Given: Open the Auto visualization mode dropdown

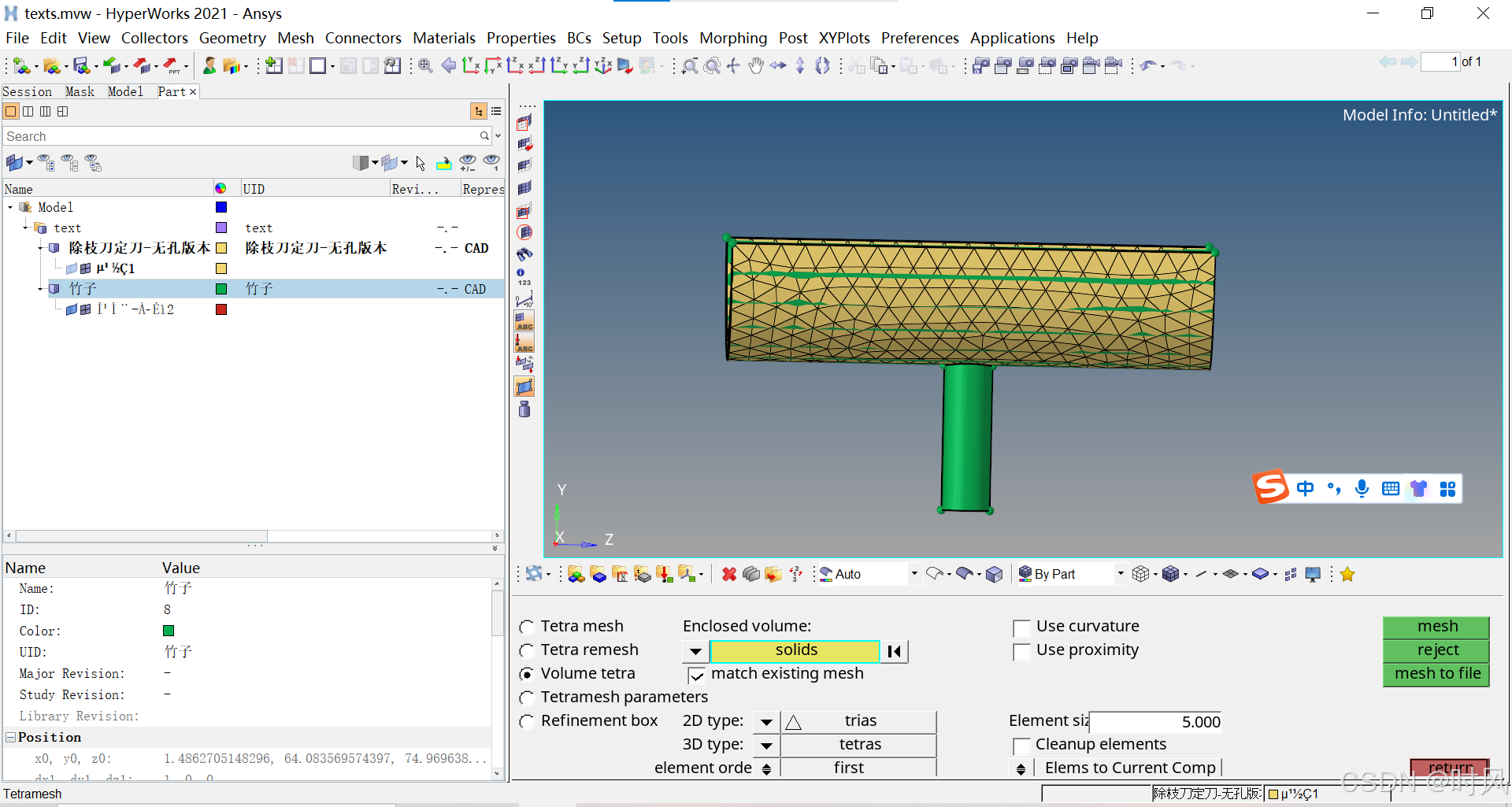Looking at the screenshot, I should (x=913, y=575).
